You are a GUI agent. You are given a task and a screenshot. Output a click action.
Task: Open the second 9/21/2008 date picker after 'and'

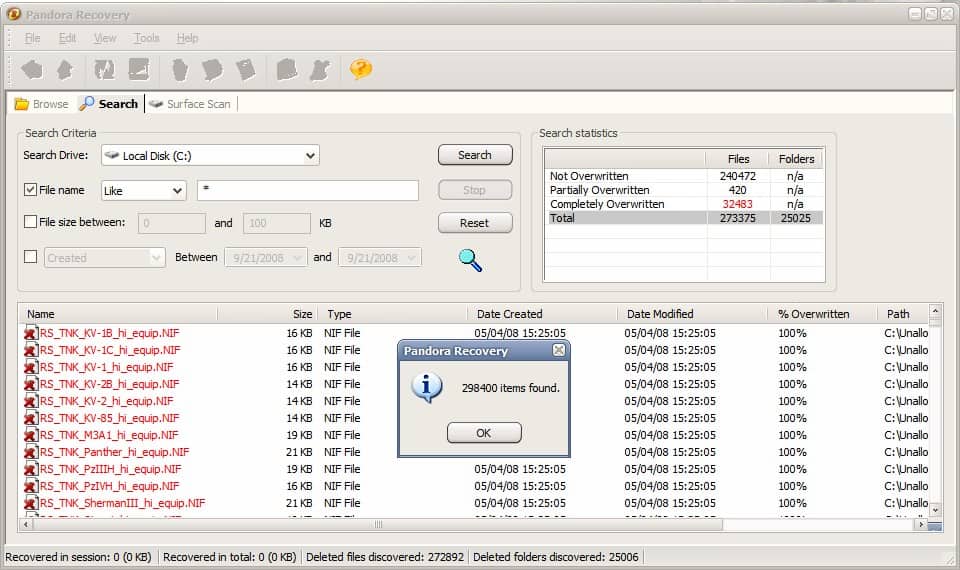click(x=379, y=258)
